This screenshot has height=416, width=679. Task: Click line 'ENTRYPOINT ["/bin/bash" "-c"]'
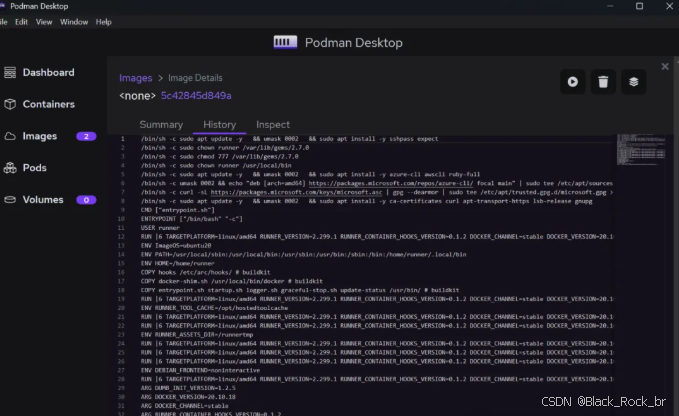(191, 219)
